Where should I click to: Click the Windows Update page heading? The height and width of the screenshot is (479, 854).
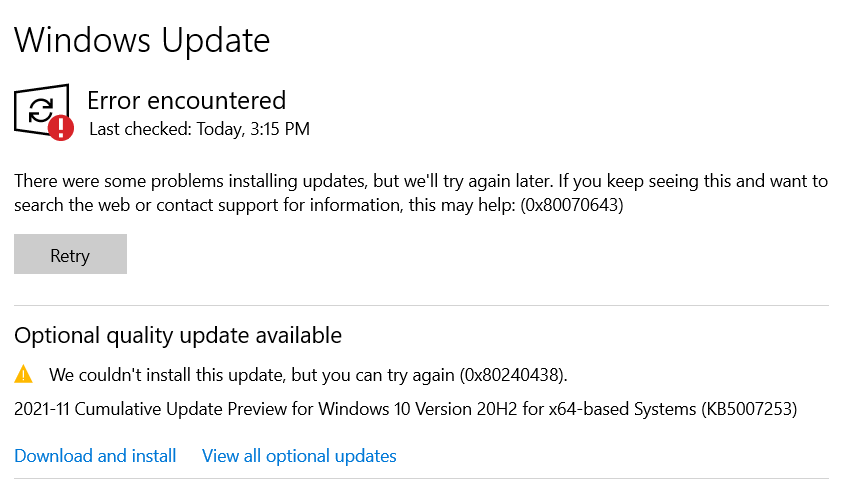pyautogui.click(x=142, y=40)
